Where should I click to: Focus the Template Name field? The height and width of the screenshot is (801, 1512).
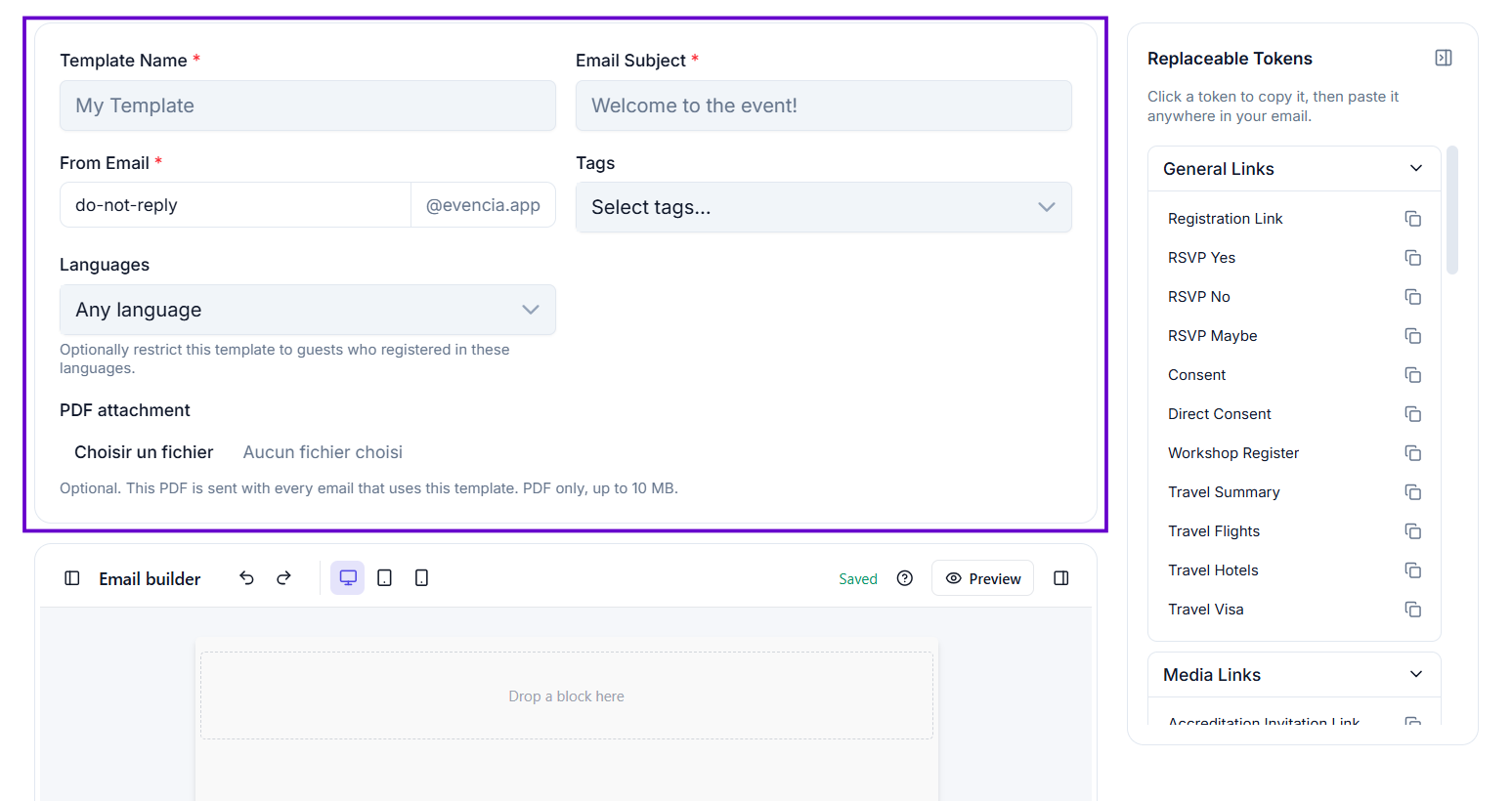(308, 105)
